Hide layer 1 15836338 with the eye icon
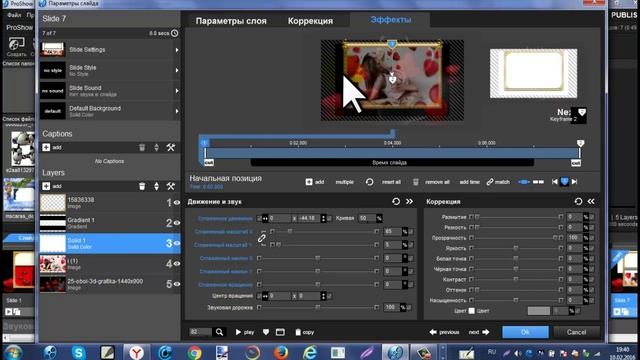The height and width of the screenshot is (360, 640). (x=177, y=202)
